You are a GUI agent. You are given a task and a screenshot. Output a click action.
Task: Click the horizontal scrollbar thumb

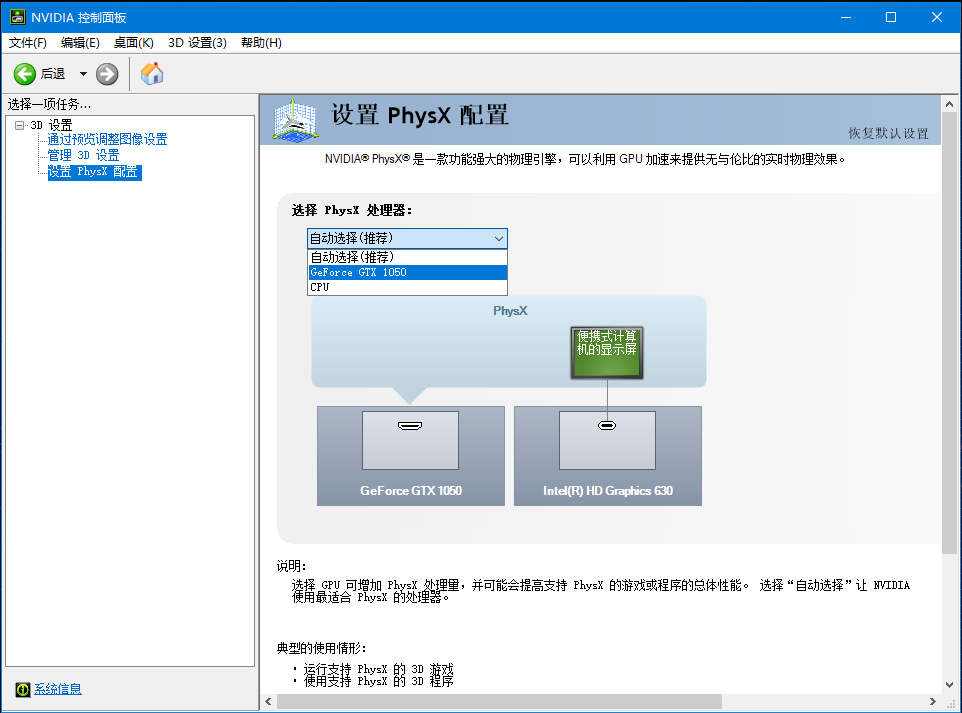[x=499, y=701]
